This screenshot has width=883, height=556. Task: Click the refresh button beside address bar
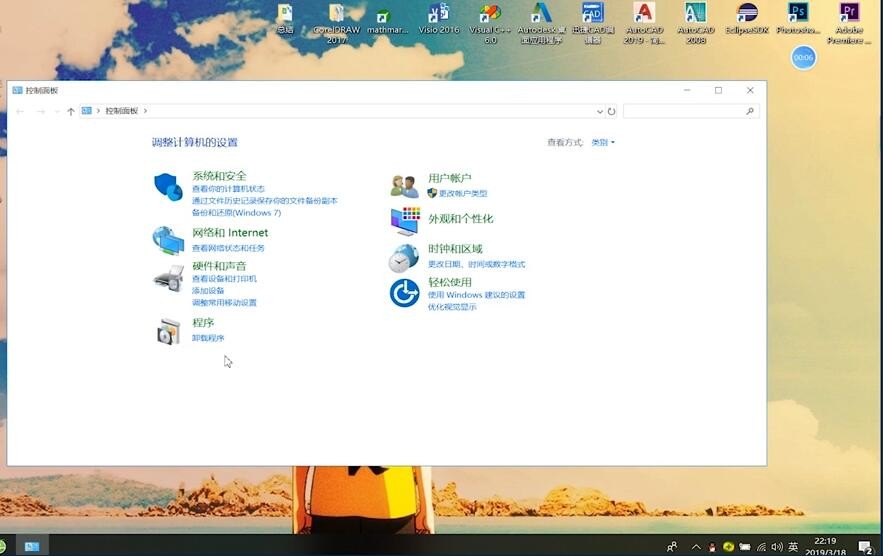(611, 111)
